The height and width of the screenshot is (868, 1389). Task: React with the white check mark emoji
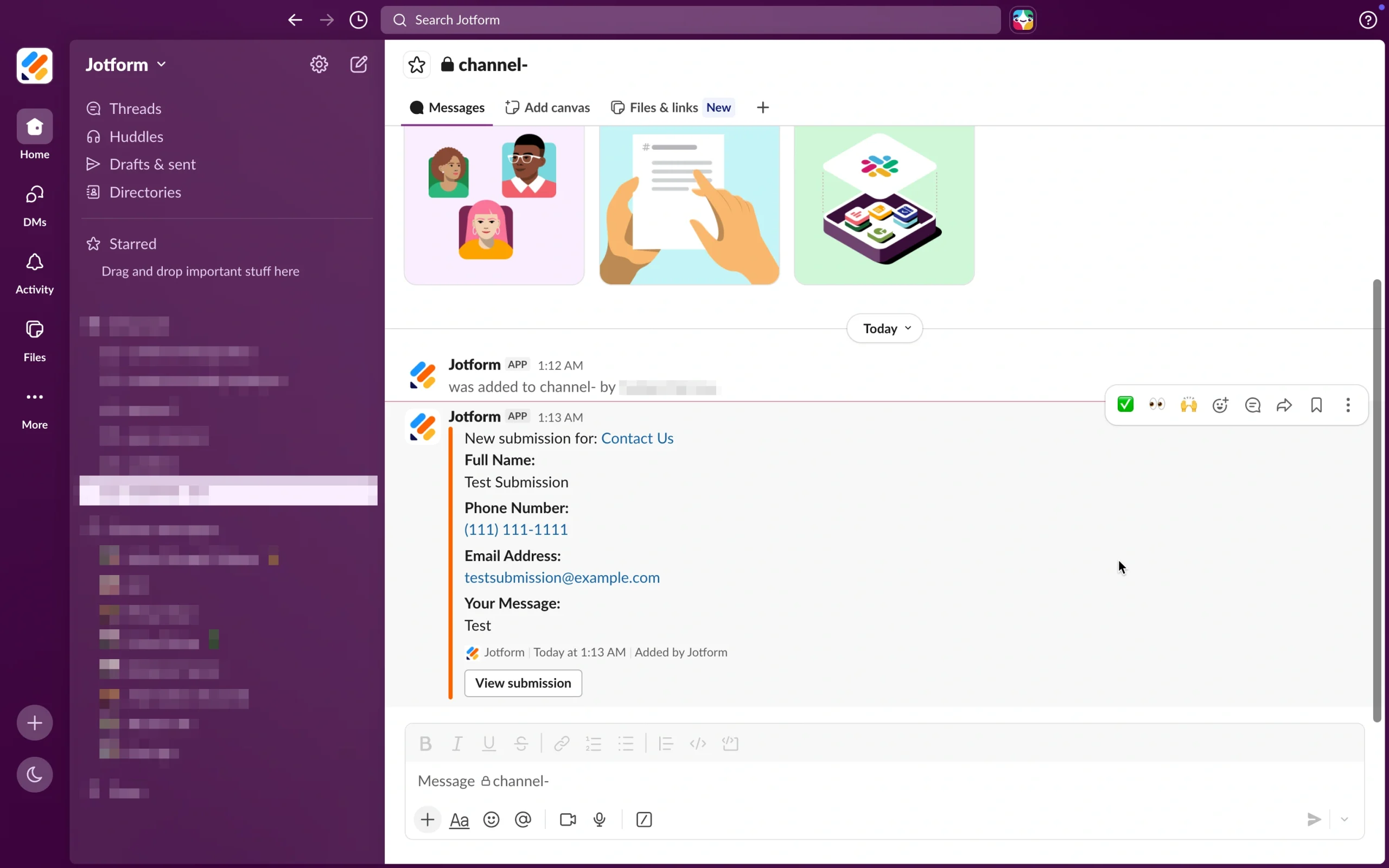point(1125,405)
